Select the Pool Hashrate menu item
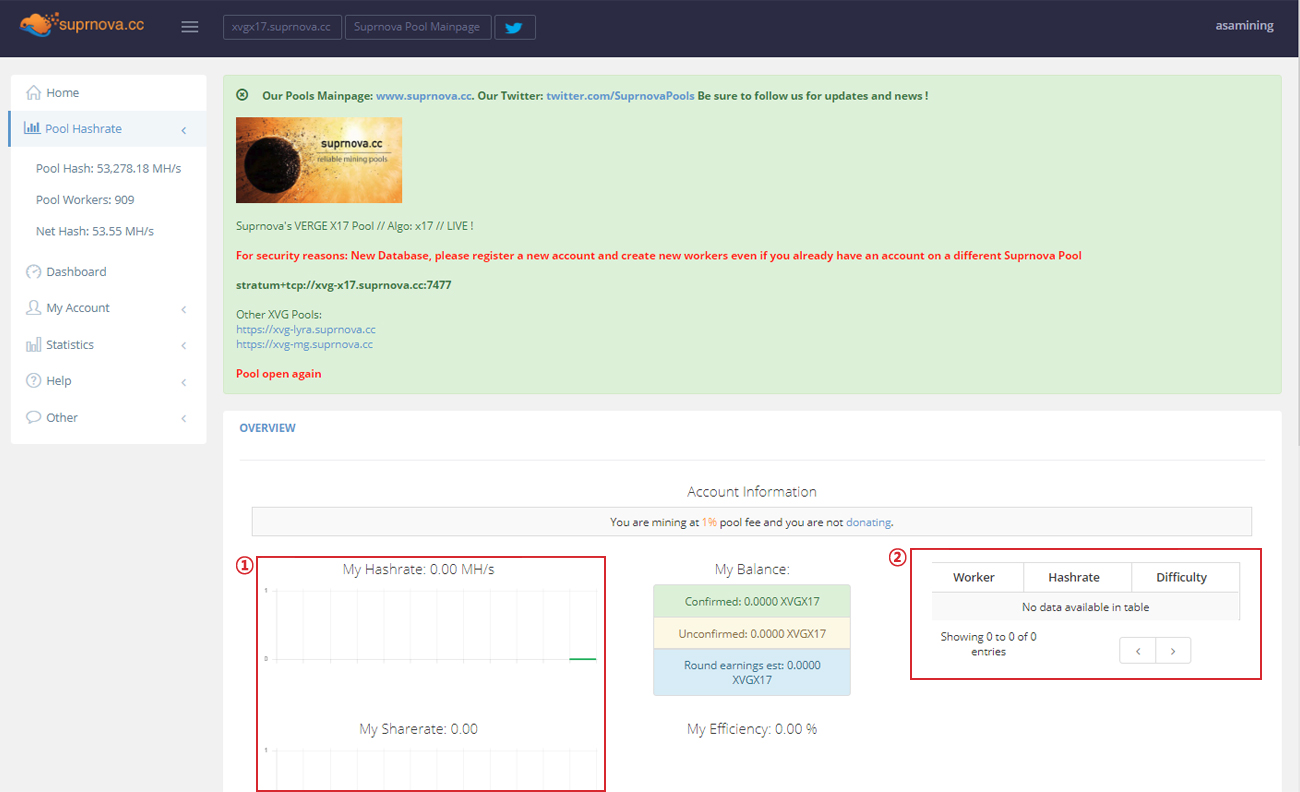Screen dimensions: 1300x792 coord(108,129)
